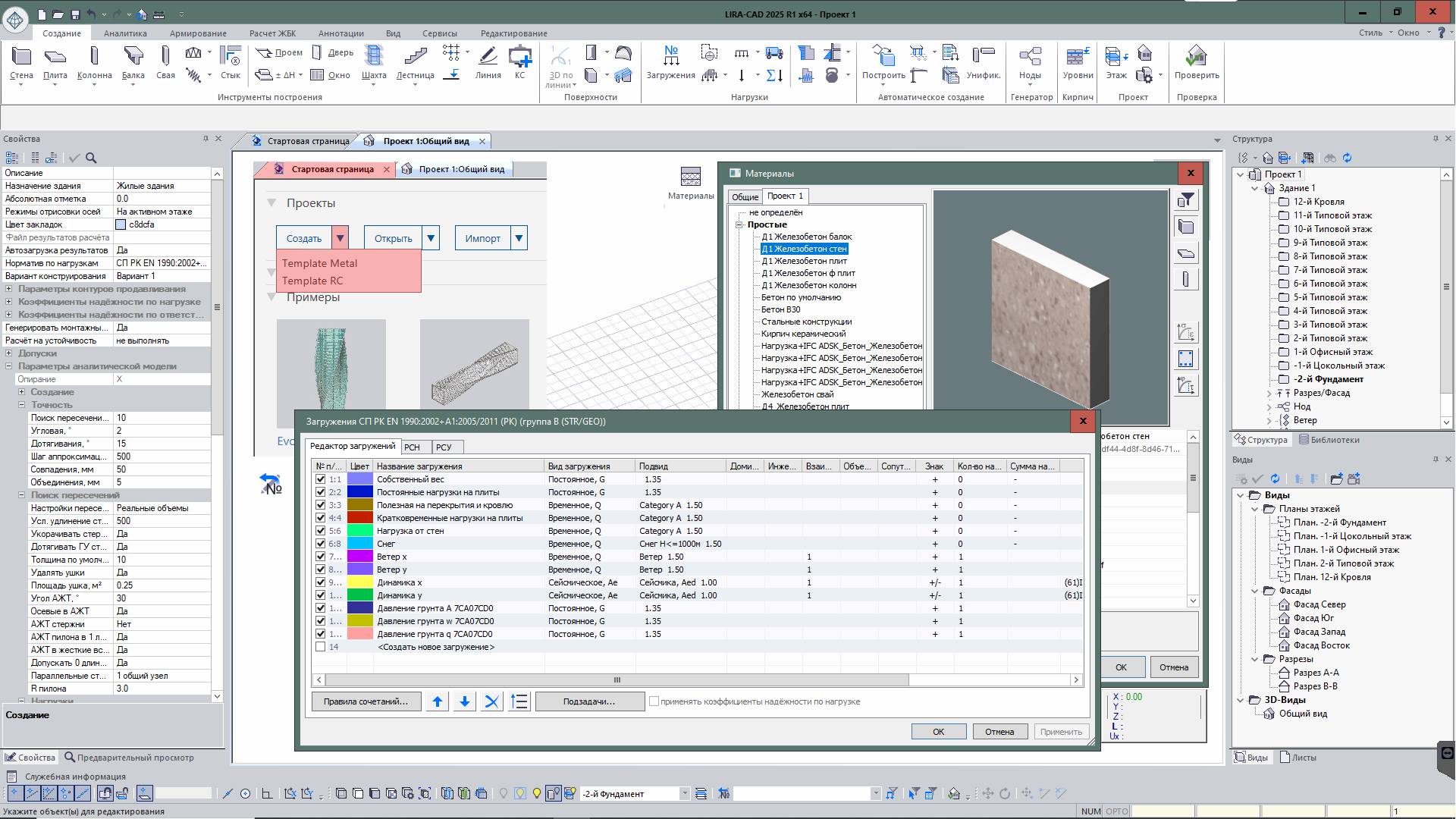Select the Стена wall tool
1456x819 pixels.
[21, 62]
